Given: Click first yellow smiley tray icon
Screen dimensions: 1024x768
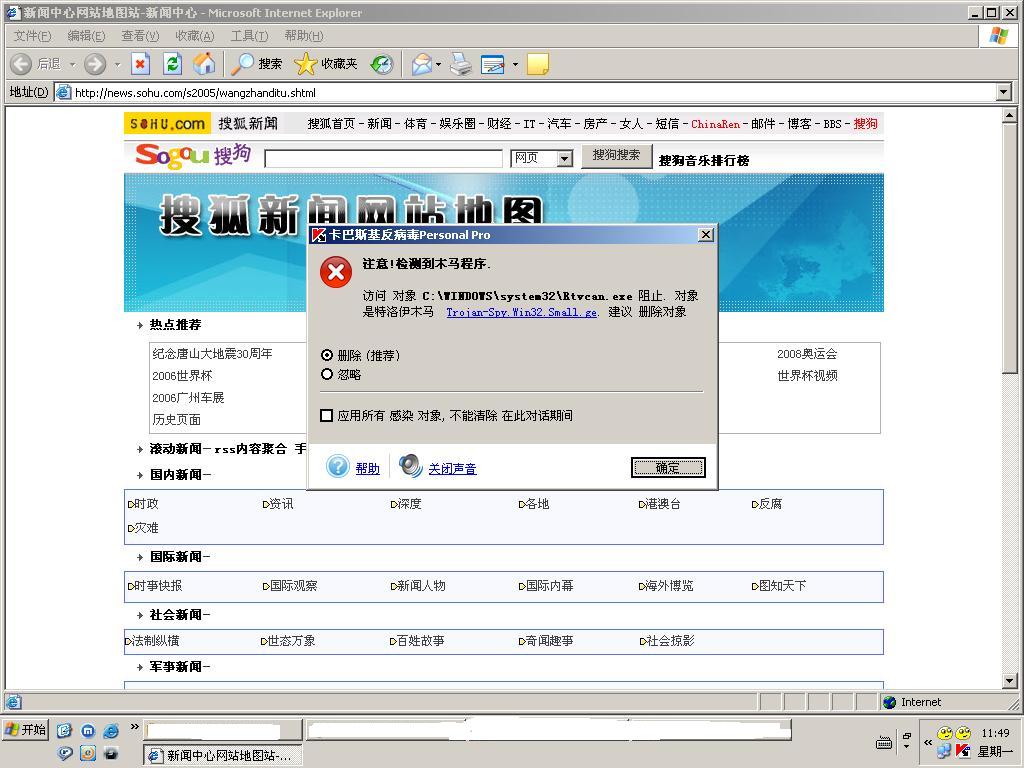Looking at the screenshot, I should pos(944,733).
